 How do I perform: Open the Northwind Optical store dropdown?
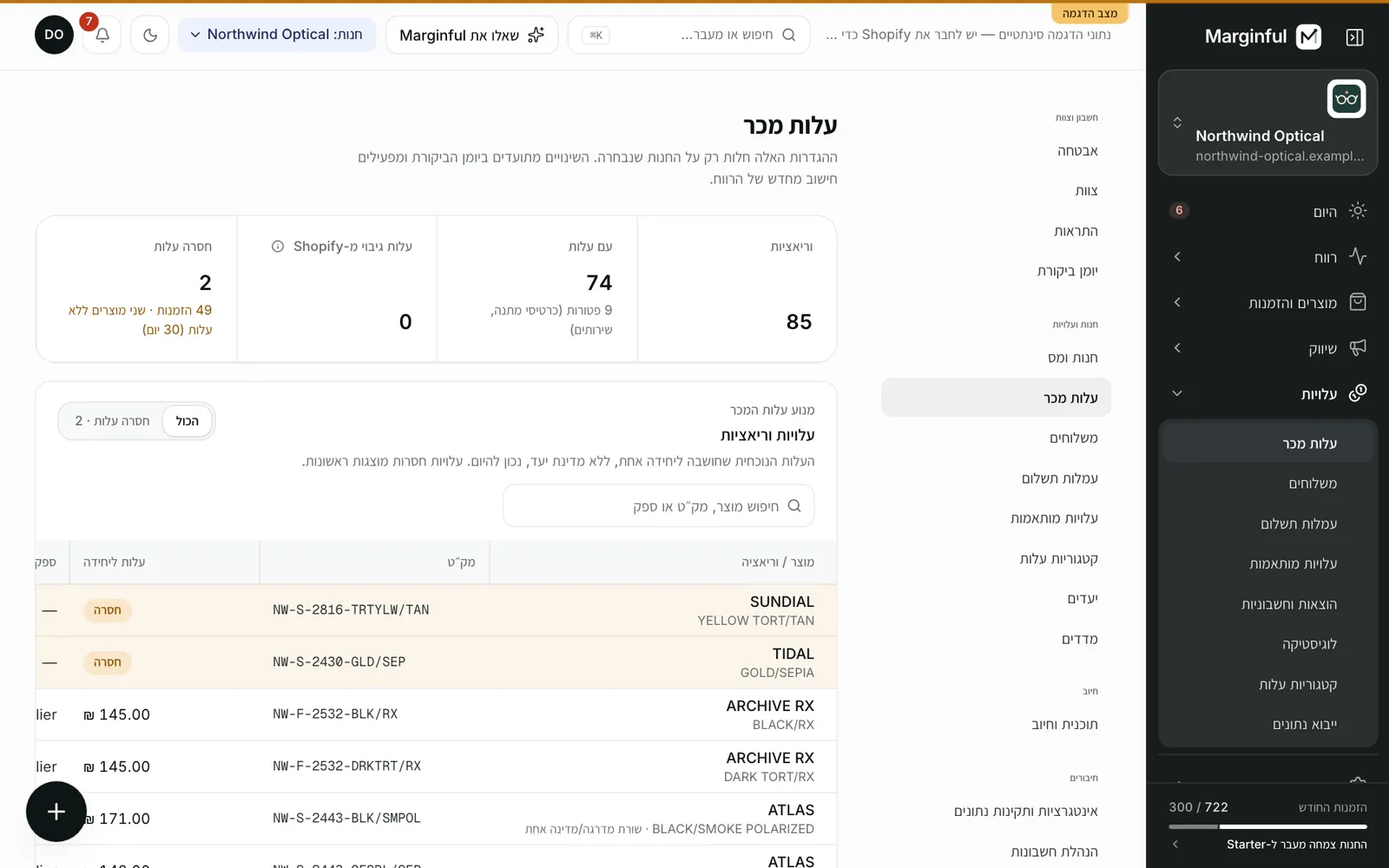pos(276,35)
